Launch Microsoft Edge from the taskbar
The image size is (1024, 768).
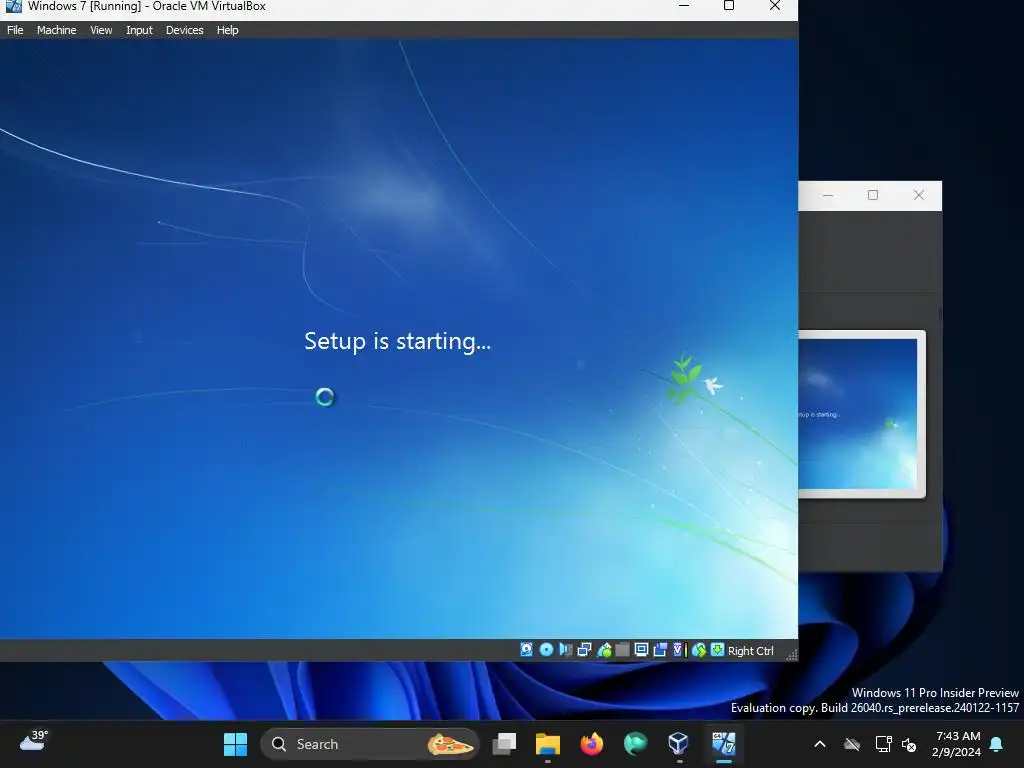[x=635, y=744]
